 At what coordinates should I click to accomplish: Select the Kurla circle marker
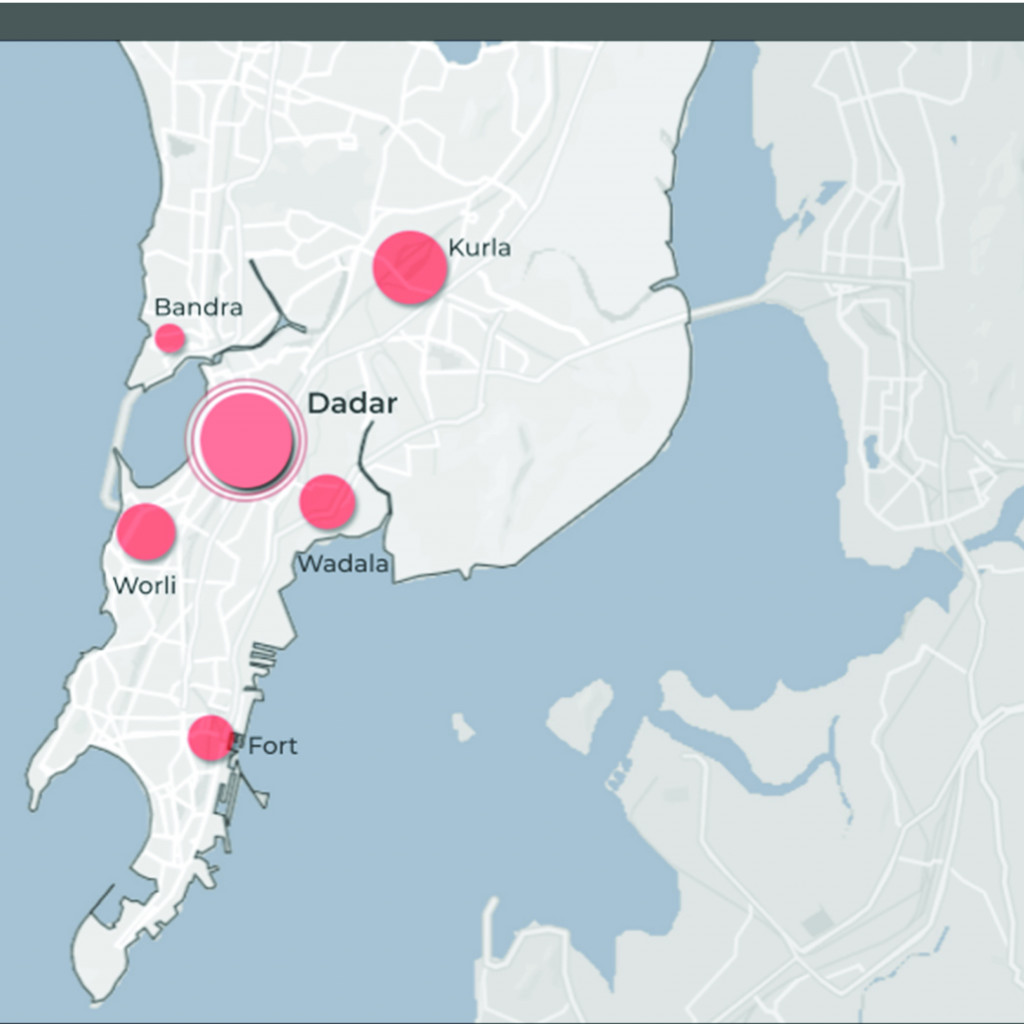pos(409,267)
